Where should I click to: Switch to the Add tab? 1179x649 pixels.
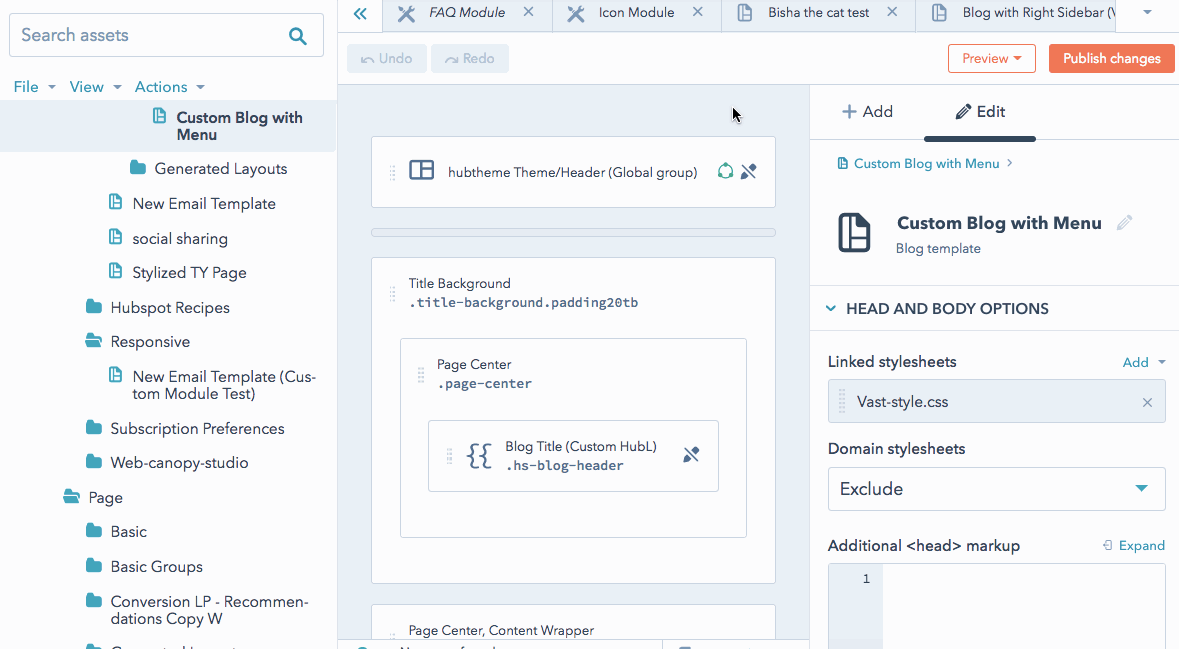[x=867, y=112]
